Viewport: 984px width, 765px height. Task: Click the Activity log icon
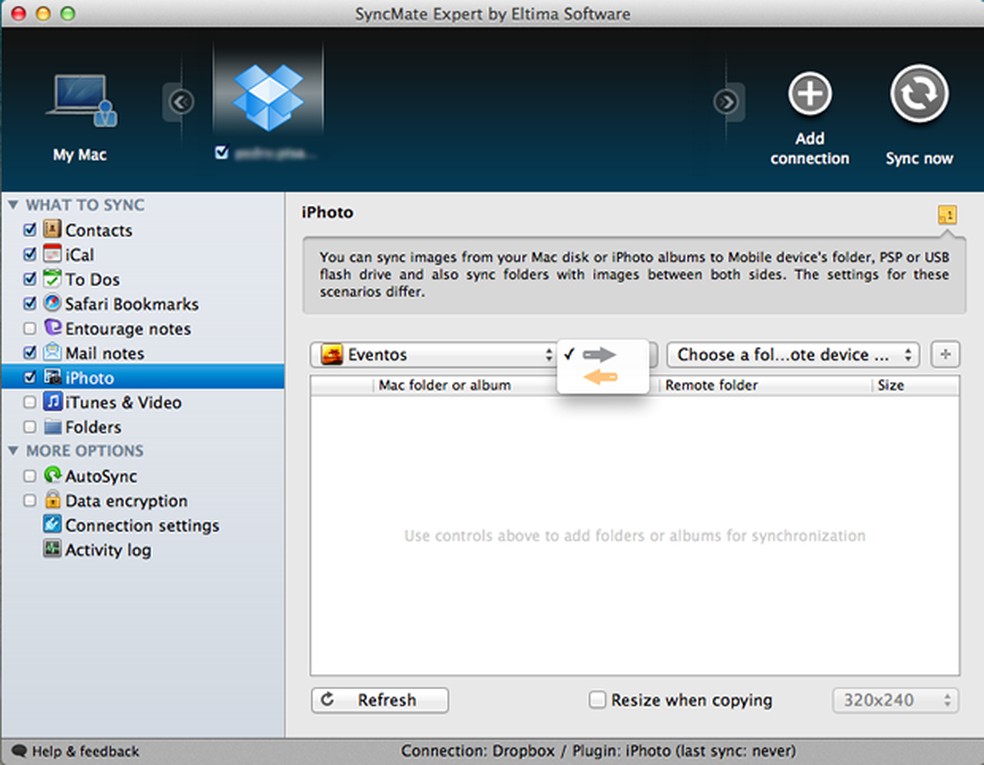[x=52, y=549]
